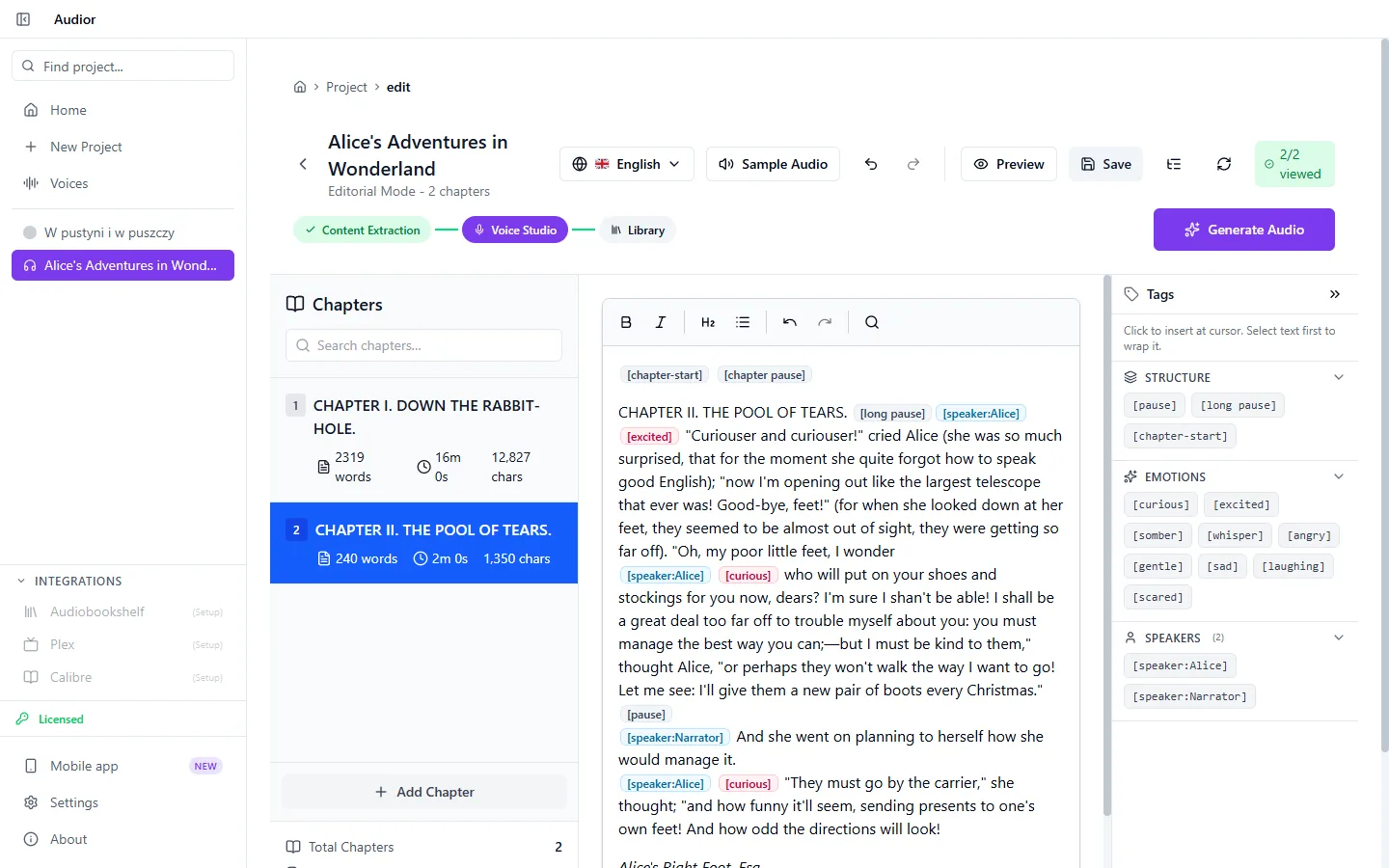Insert the [long pause] structure tag
This screenshot has width=1389, height=868.
[1238, 405]
